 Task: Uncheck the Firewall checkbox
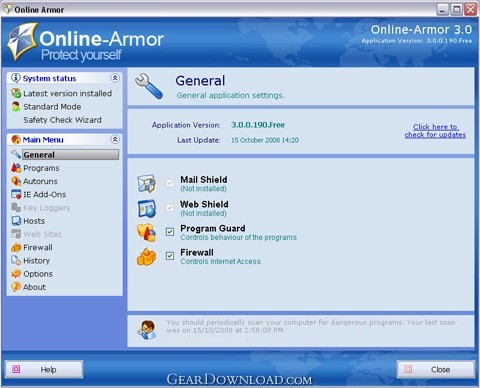click(x=170, y=256)
